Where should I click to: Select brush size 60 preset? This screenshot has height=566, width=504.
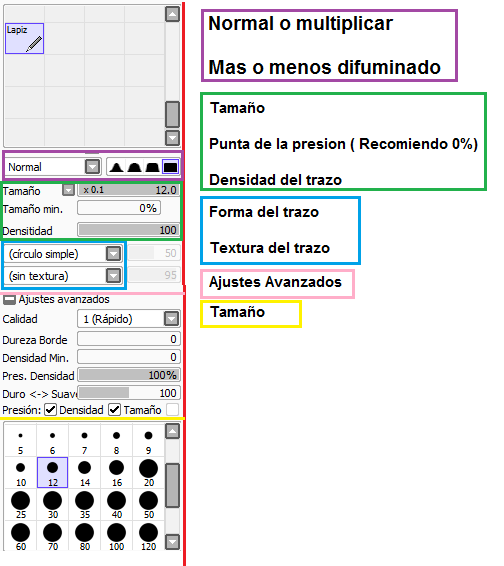coord(20,536)
